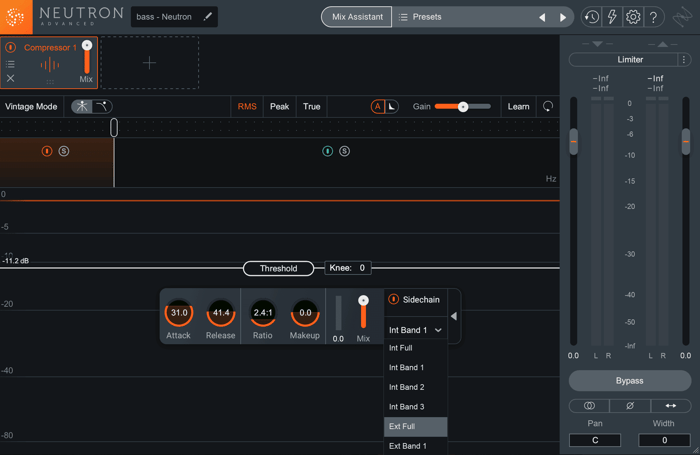Click the Bypass button
Screen dimensions: 700x455
pos(629,381)
